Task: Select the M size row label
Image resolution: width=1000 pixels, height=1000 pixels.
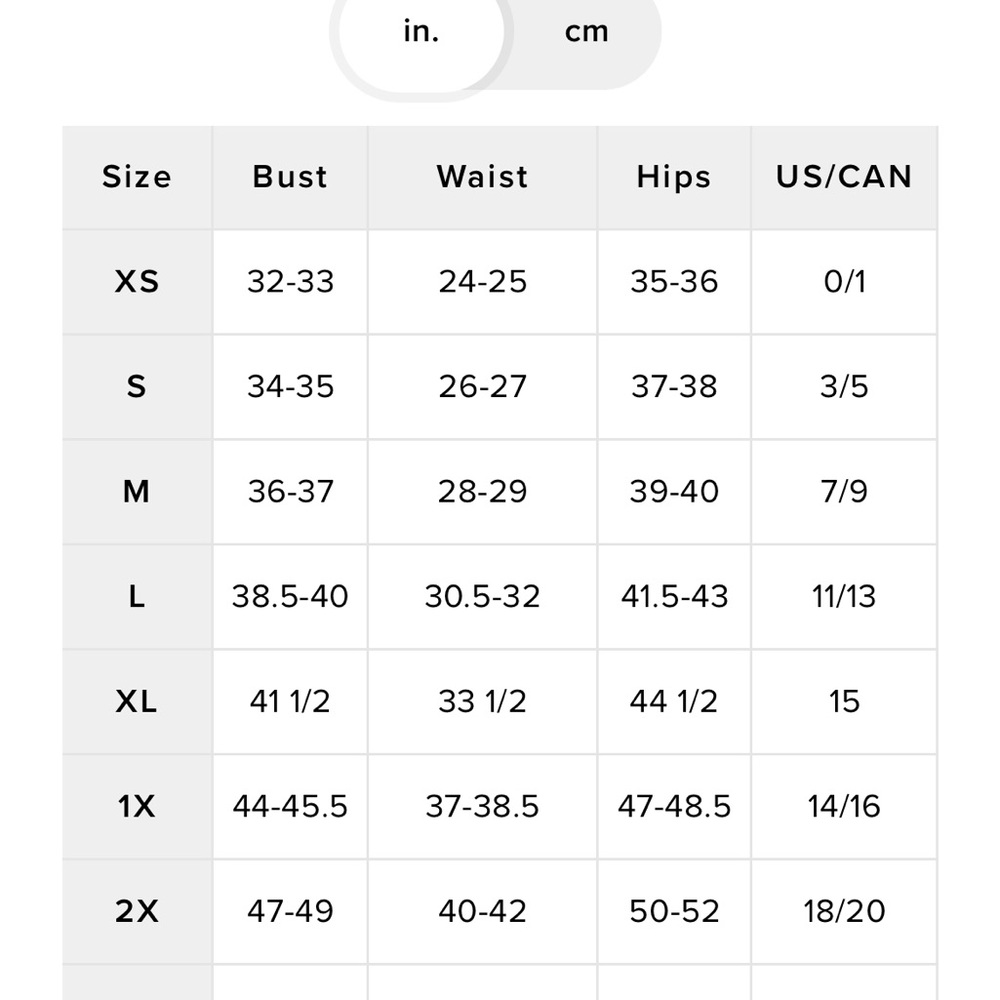Action: [x=137, y=492]
